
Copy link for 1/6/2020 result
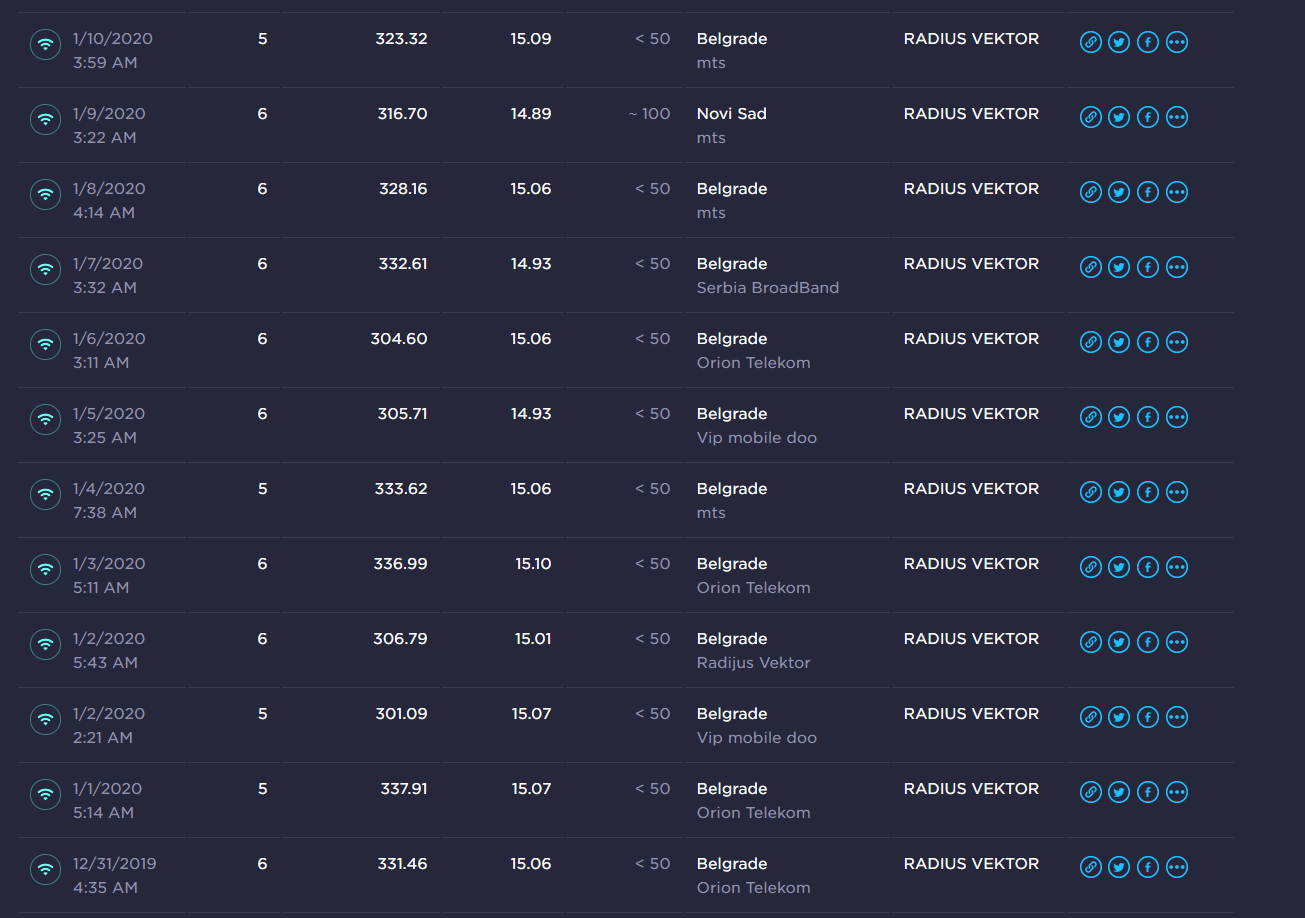[x=1090, y=342]
